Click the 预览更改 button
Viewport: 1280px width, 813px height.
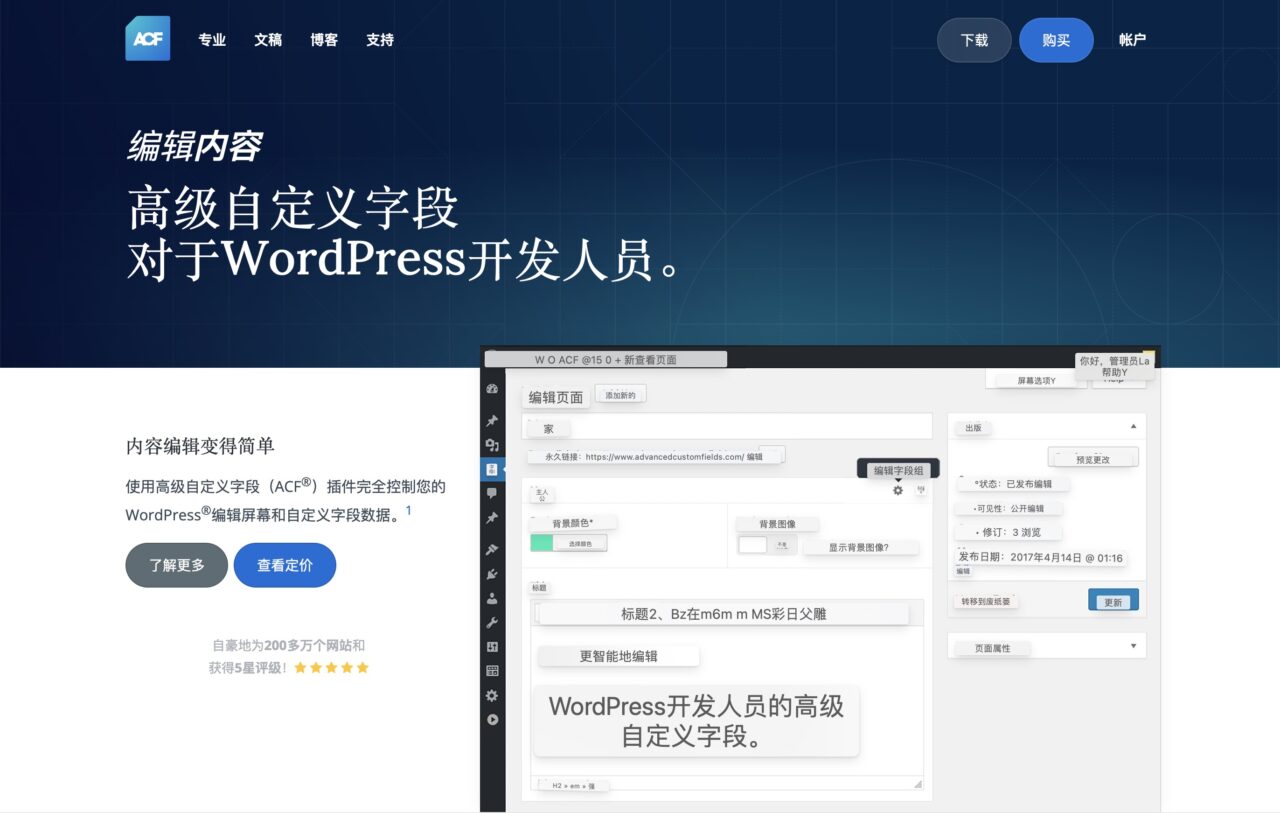coord(1092,459)
